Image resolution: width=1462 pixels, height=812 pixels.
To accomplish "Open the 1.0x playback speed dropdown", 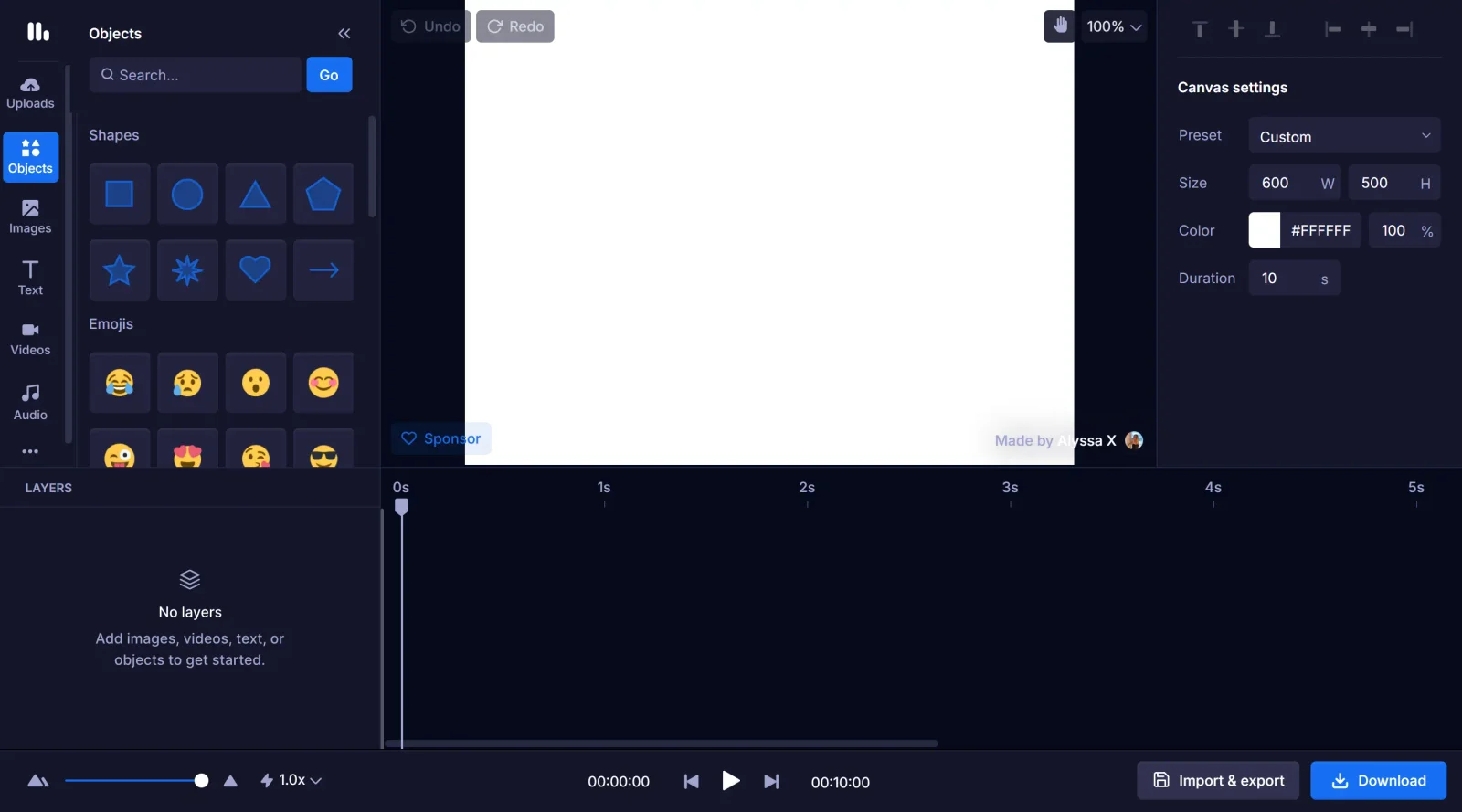I will 291,780.
